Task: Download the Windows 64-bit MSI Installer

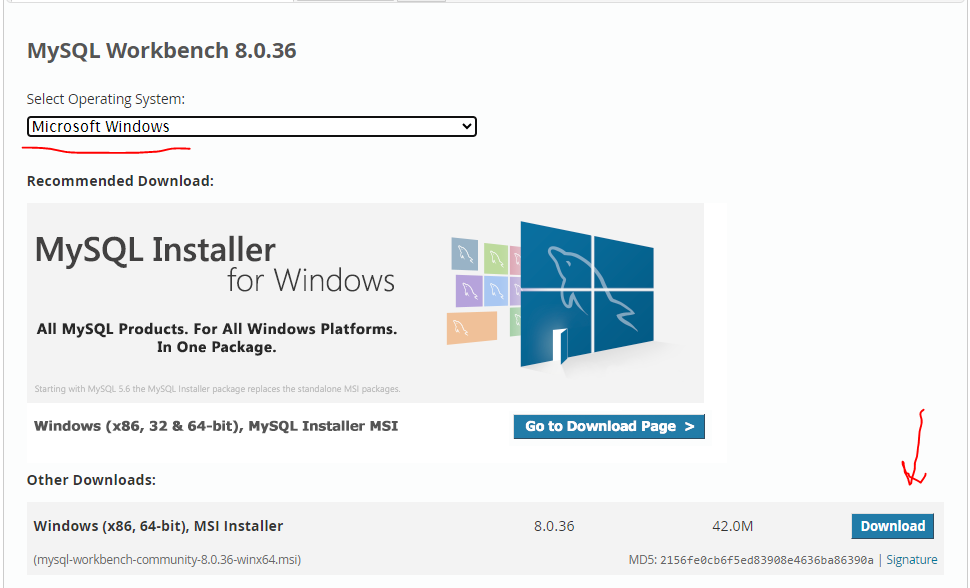Action: tap(893, 526)
